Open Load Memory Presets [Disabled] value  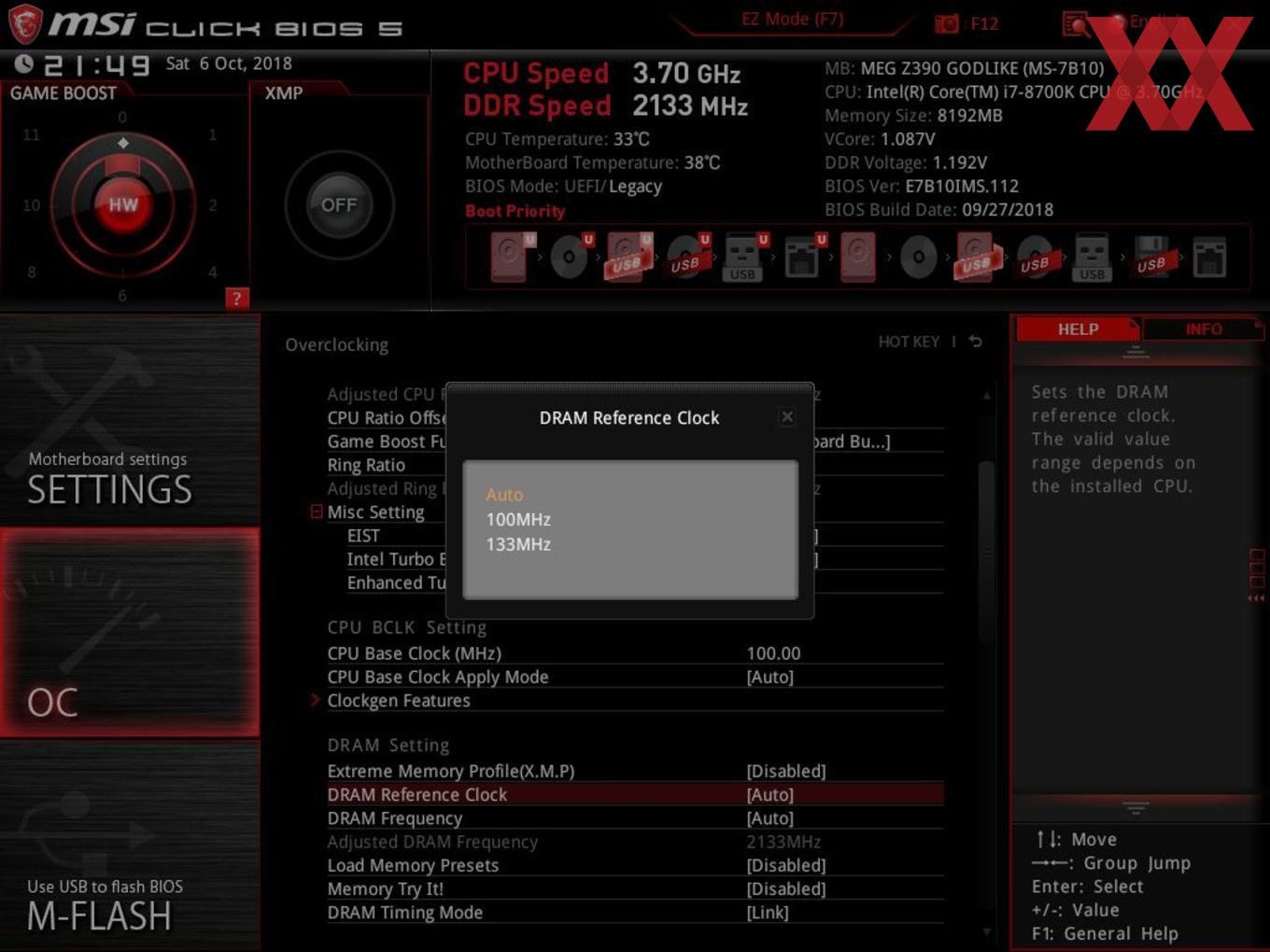786,865
